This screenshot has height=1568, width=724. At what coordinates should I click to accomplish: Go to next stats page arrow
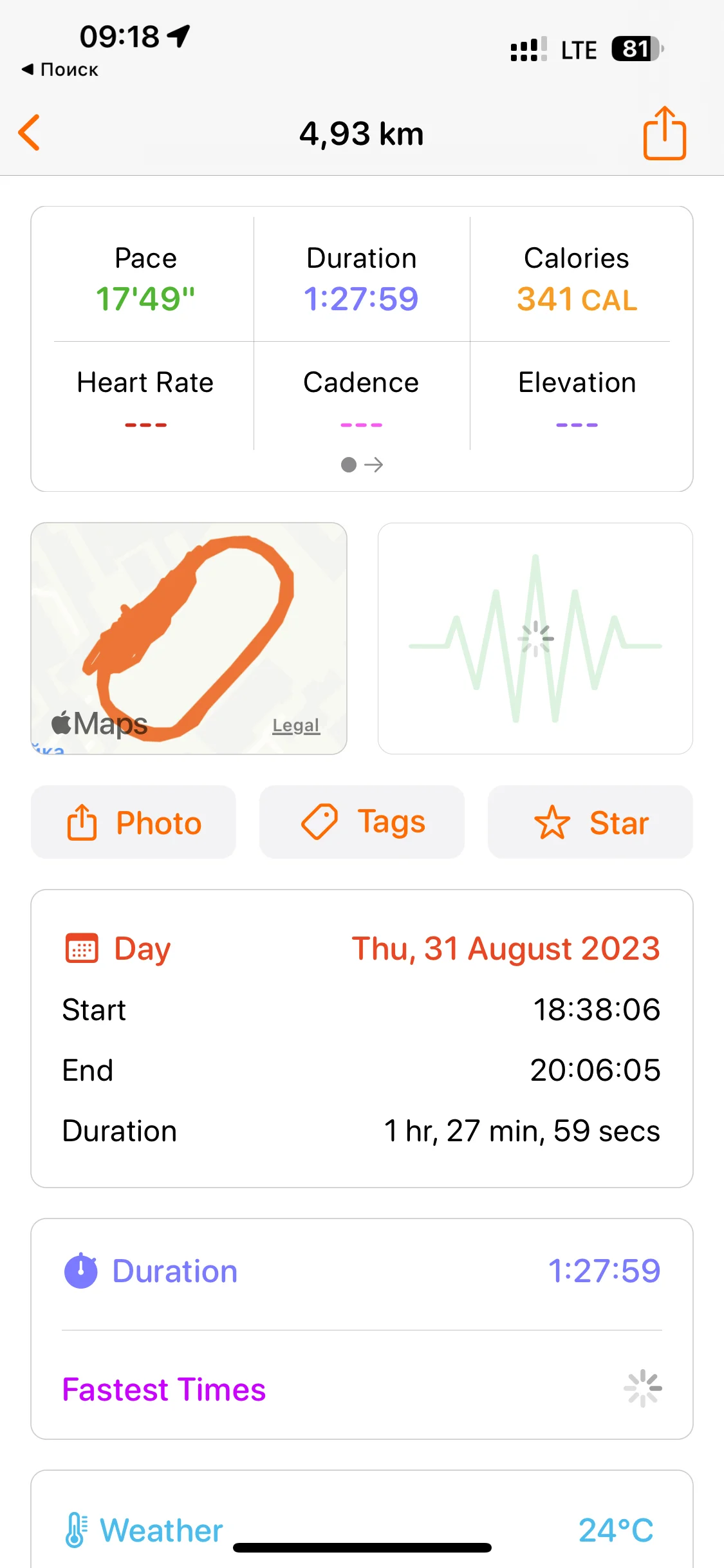374,465
